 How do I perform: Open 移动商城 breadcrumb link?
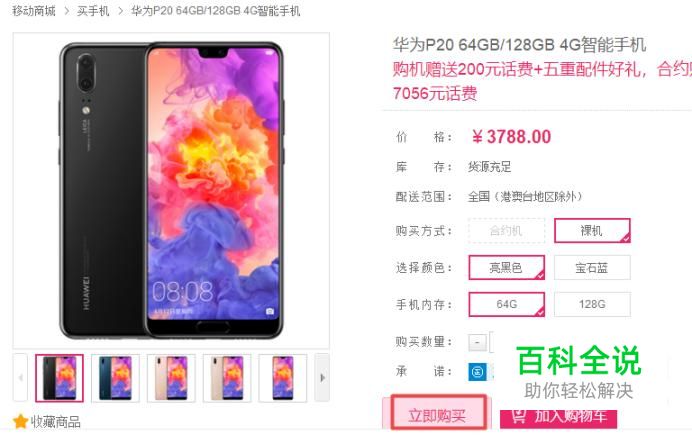pyautogui.click(x=34, y=11)
